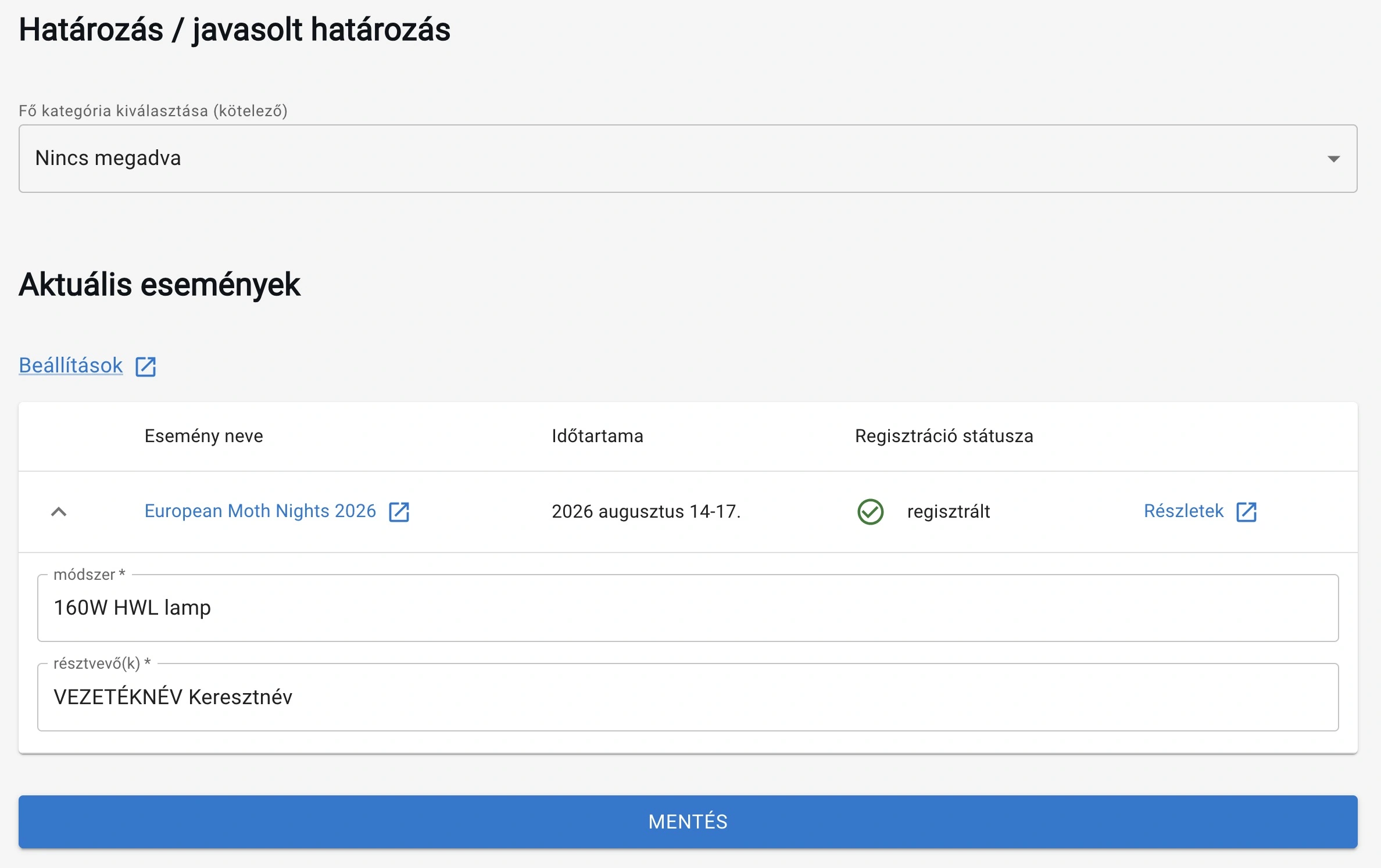This screenshot has height=868, width=1381.
Task: Focus the módszer input field
Action: tap(688, 608)
